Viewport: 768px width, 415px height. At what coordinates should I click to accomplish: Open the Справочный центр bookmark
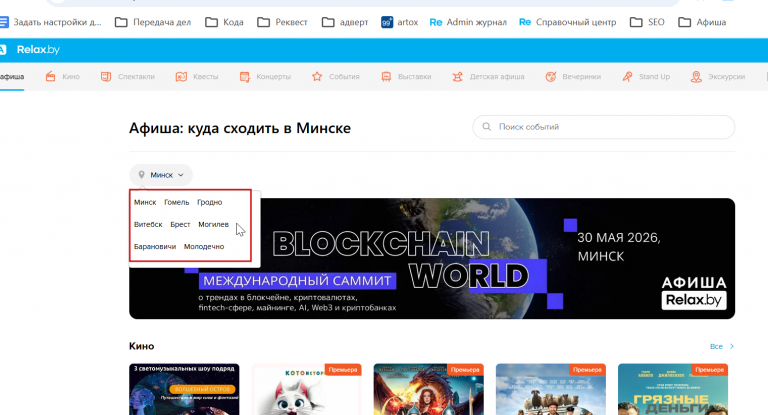coord(567,22)
